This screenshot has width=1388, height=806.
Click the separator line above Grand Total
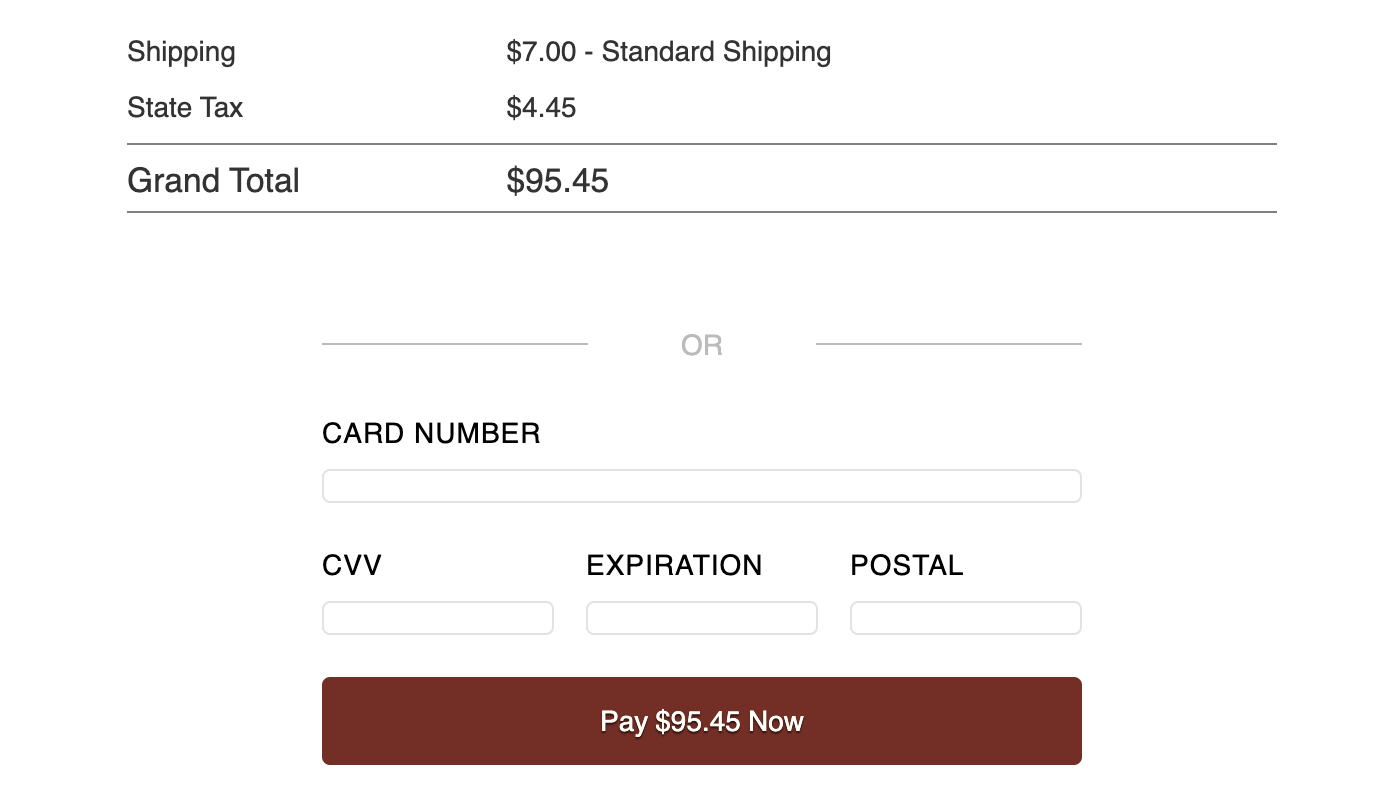point(701,144)
